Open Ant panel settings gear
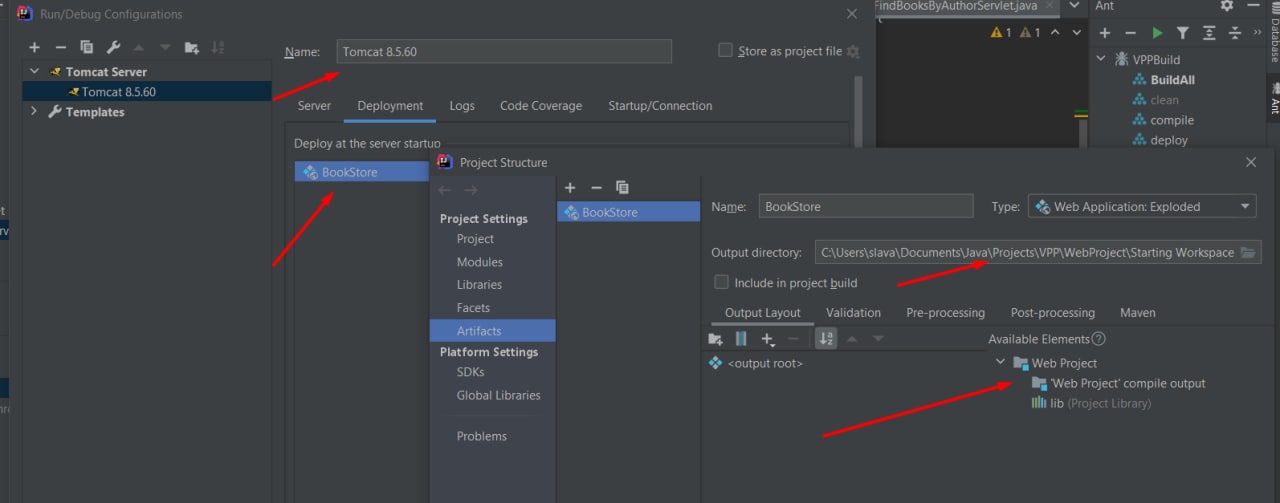This screenshot has width=1280, height=503. coord(1227,6)
